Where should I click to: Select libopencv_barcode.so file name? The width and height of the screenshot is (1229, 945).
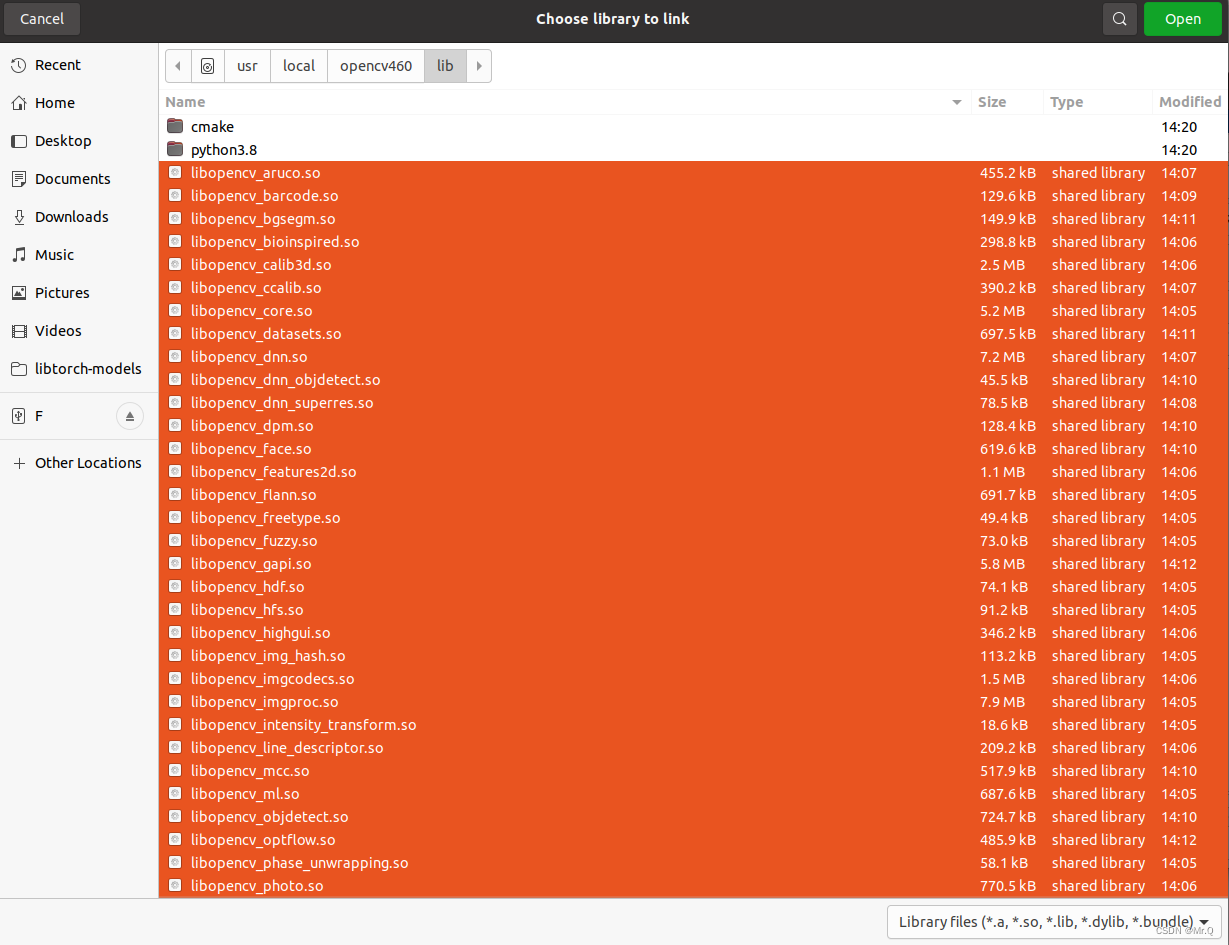(x=264, y=196)
